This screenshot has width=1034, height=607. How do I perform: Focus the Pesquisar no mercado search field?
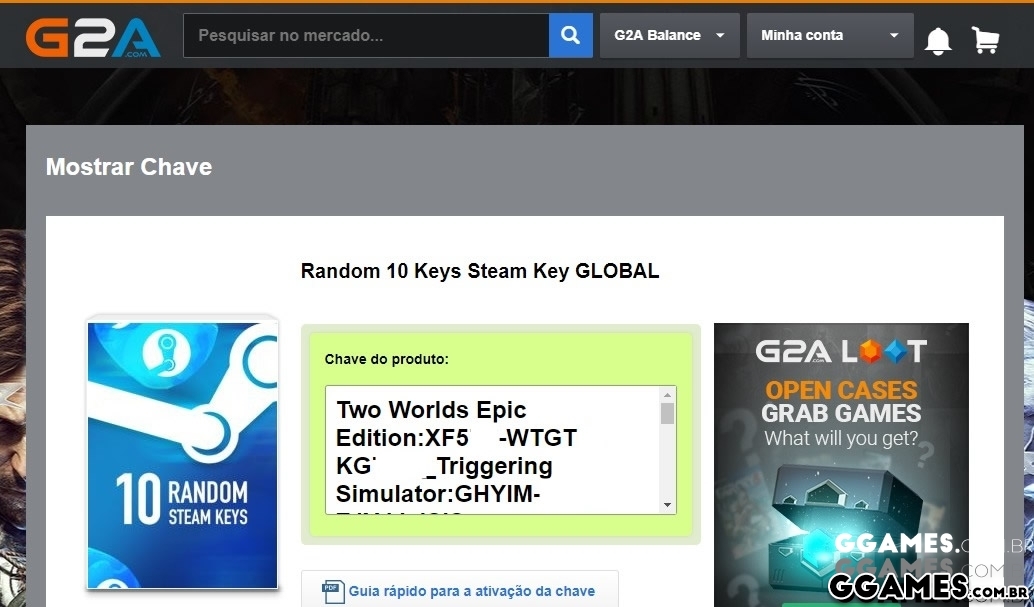click(x=366, y=35)
